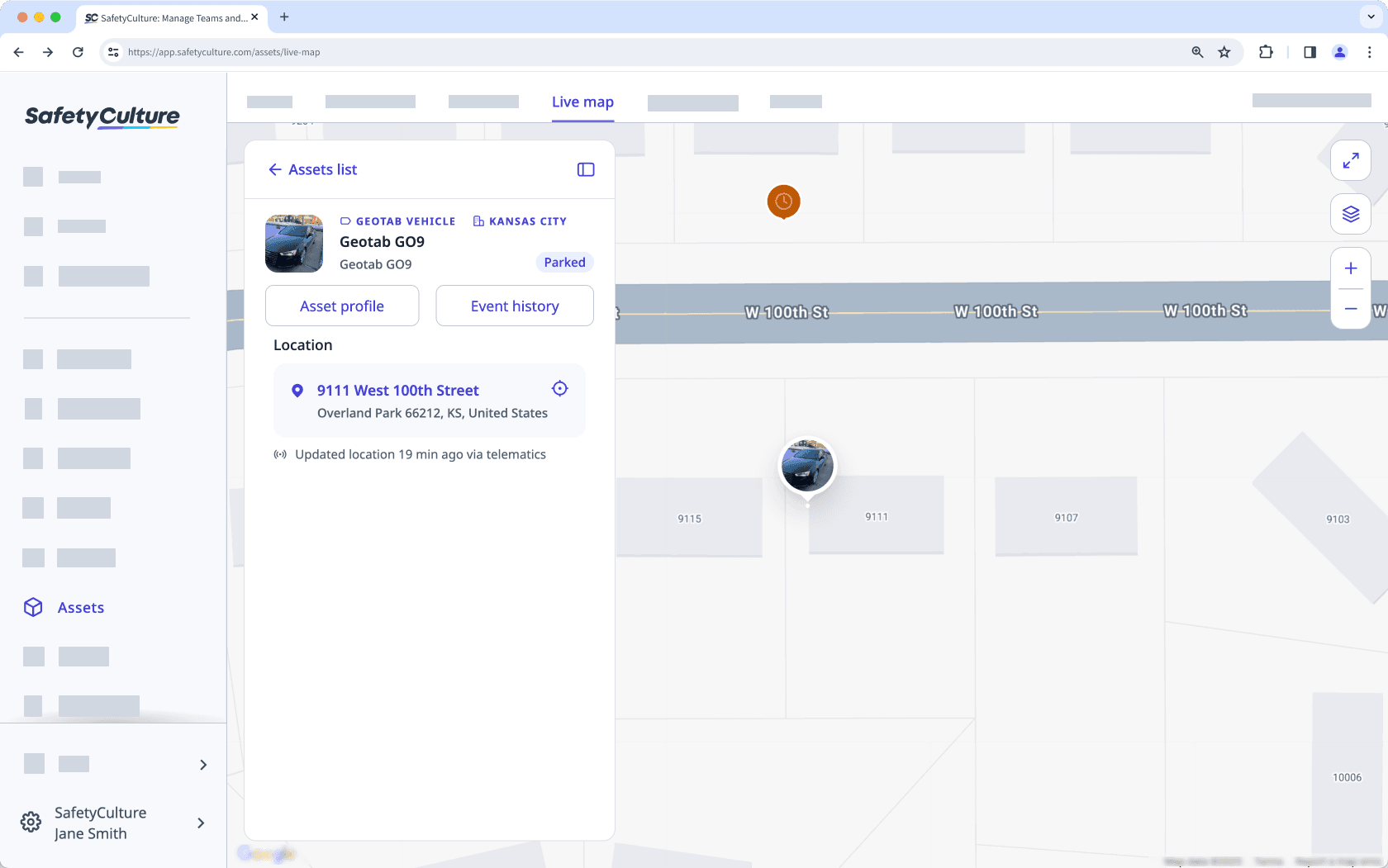
Task: Click the Assets box icon in sidebar
Action: click(x=33, y=607)
